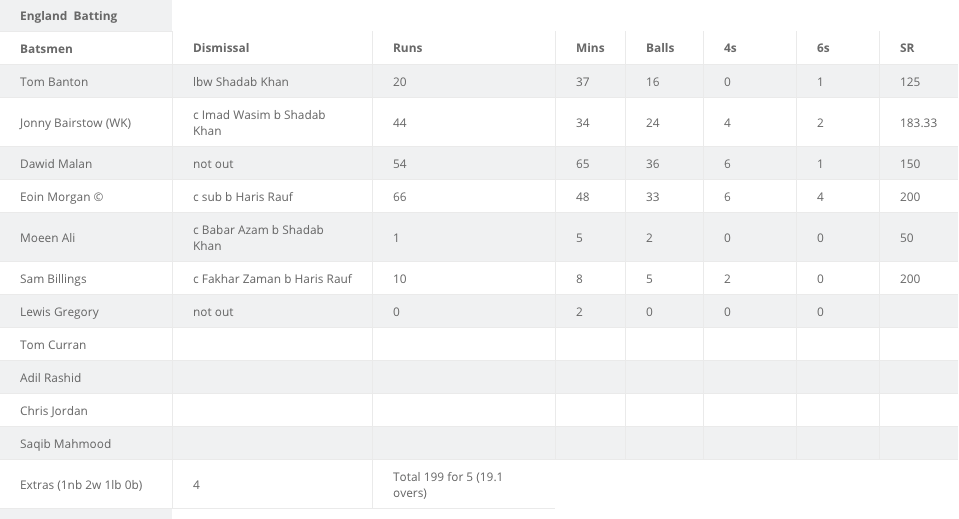Select the SR column header

[907, 48]
